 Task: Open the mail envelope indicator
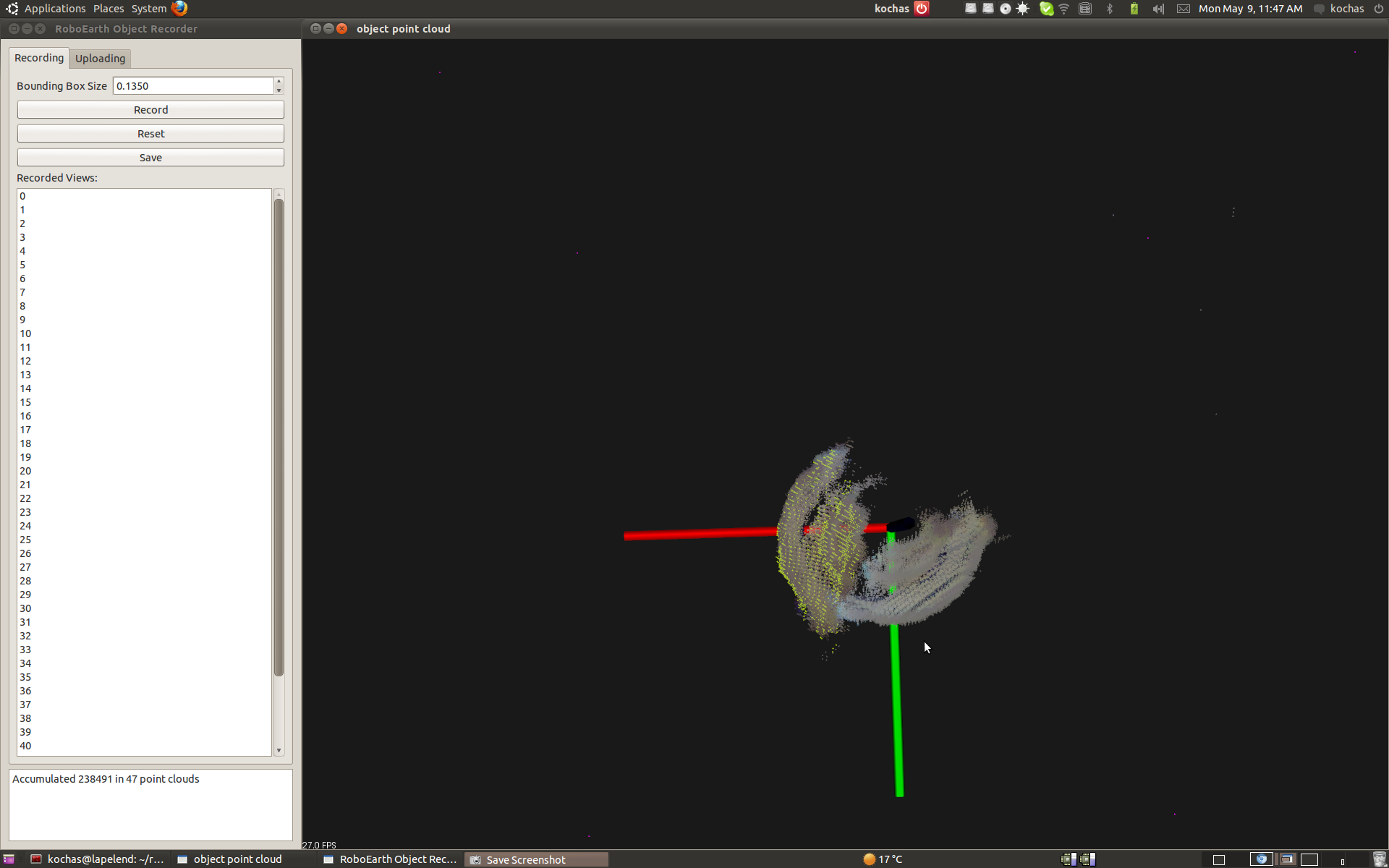pyautogui.click(x=1184, y=9)
